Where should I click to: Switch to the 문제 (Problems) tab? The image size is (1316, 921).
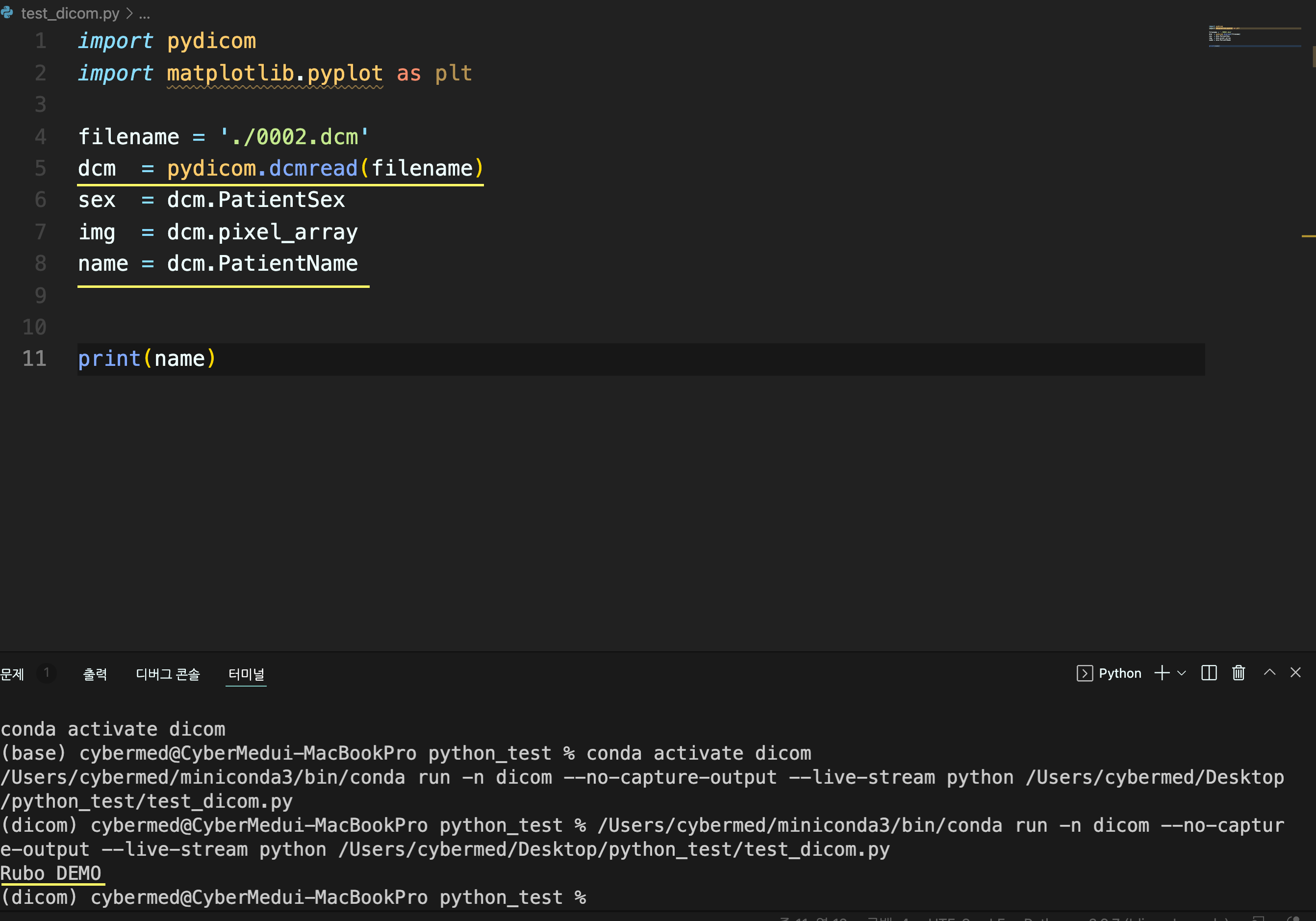point(13,674)
